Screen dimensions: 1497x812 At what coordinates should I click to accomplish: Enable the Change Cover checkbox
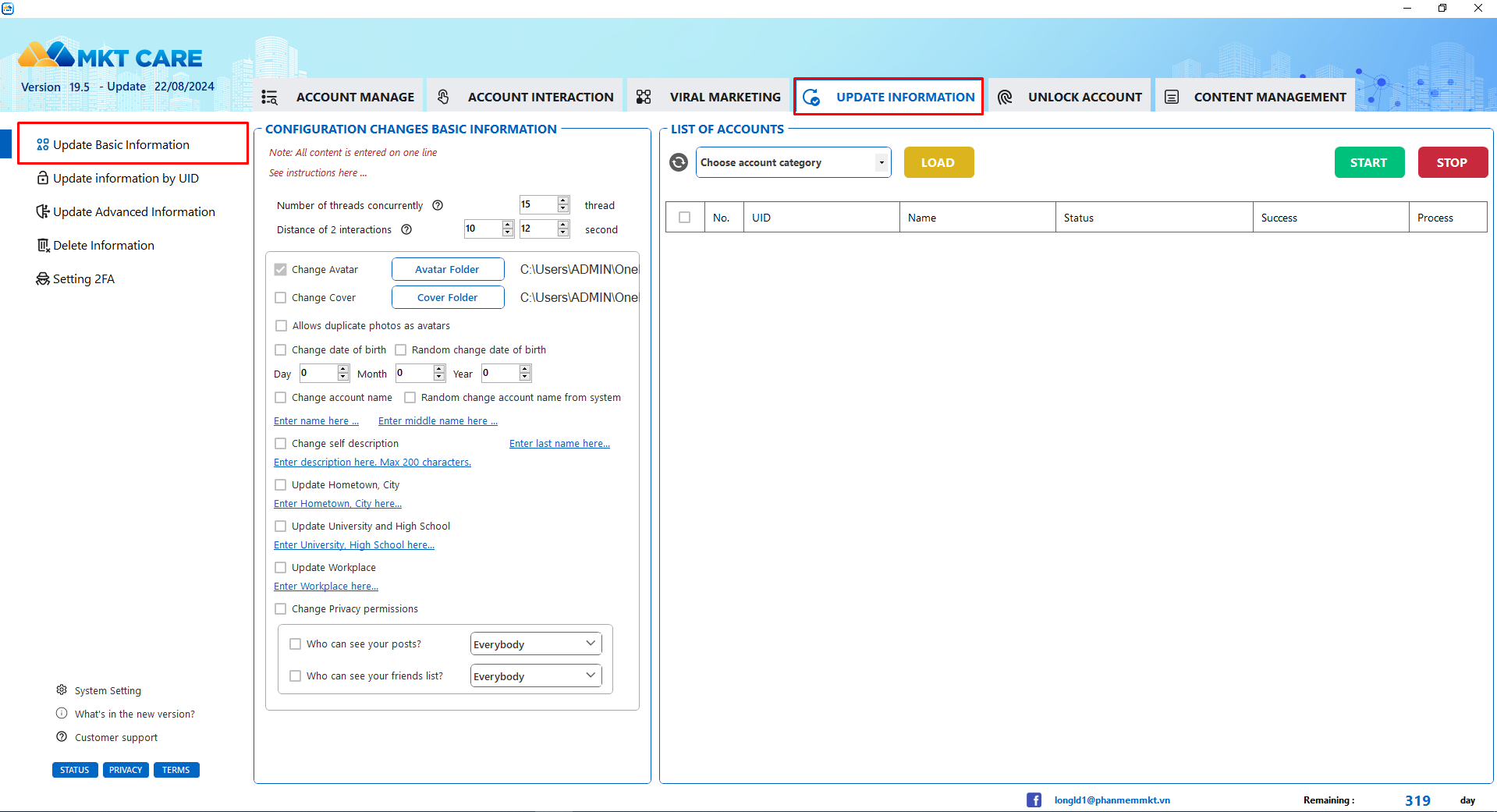pyautogui.click(x=281, y=297)
